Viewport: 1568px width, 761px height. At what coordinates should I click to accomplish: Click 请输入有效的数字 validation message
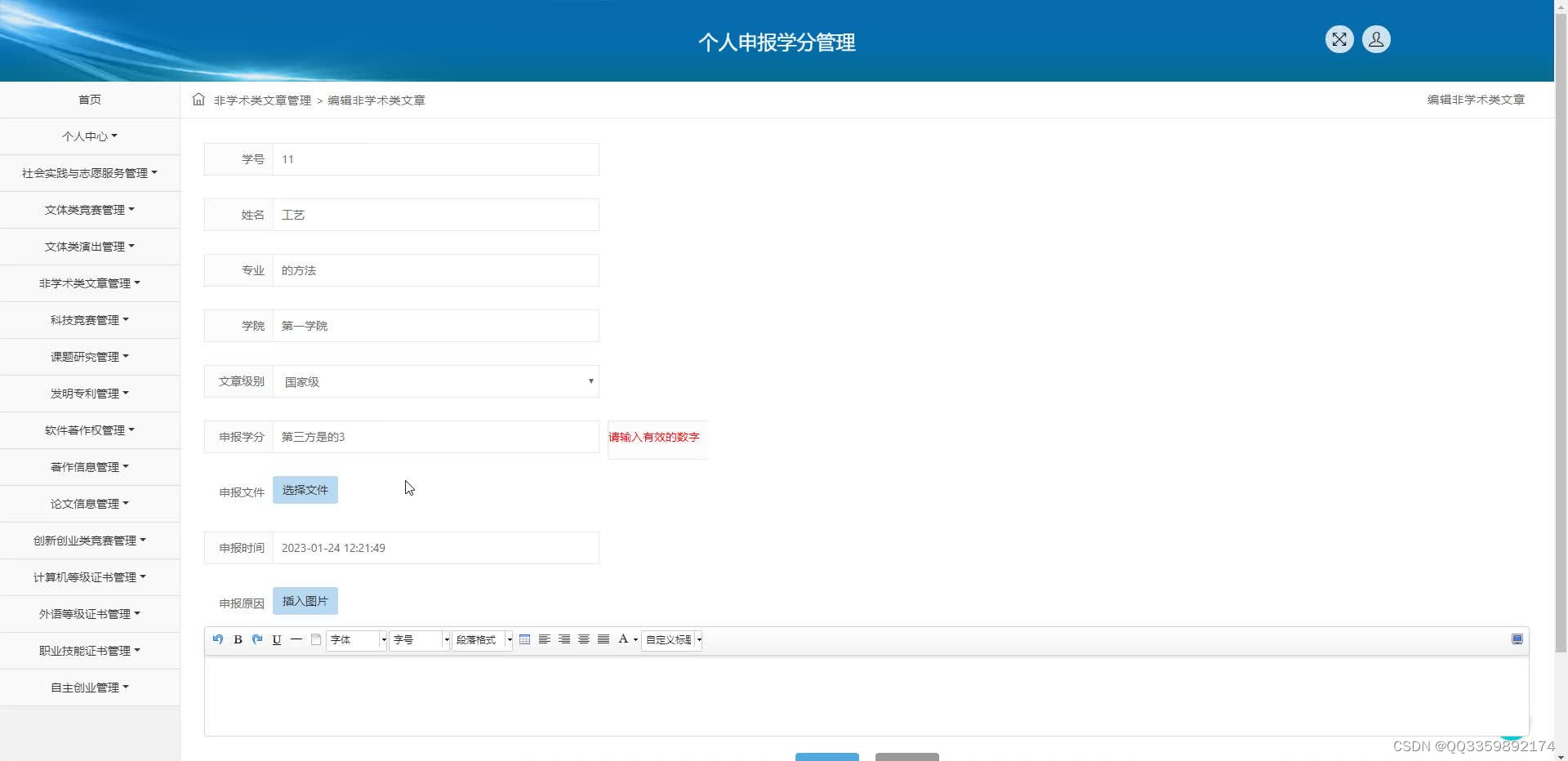click(654, 437)
